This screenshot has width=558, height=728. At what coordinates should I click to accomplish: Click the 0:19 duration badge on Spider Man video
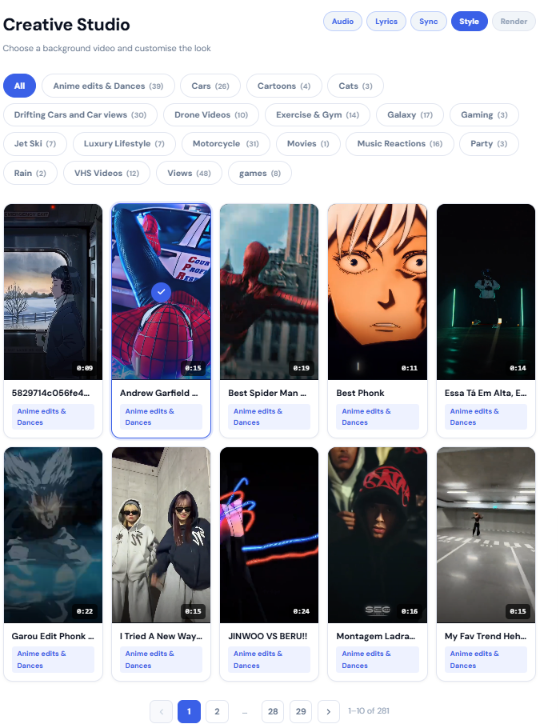point(301,368)
